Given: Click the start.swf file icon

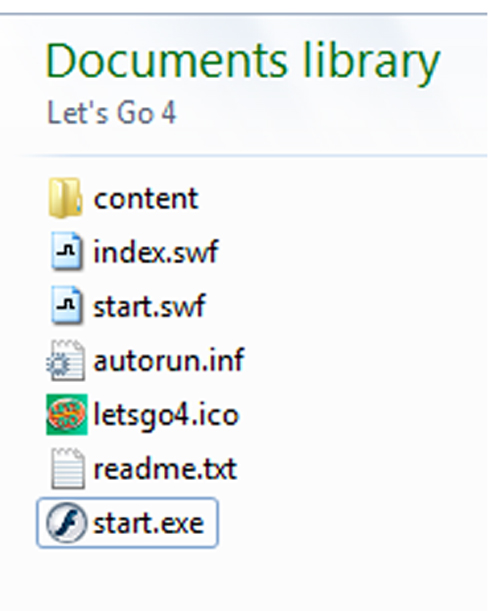Looking at the screenshot, I should (66, 305).
